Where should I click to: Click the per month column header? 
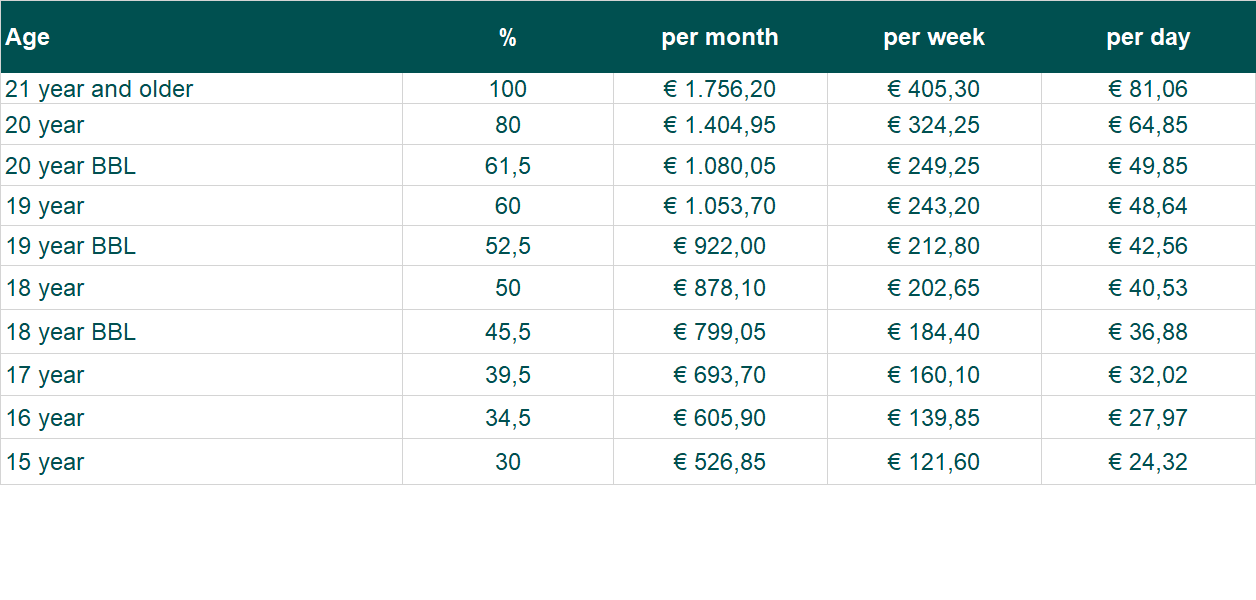pos(719,38)
